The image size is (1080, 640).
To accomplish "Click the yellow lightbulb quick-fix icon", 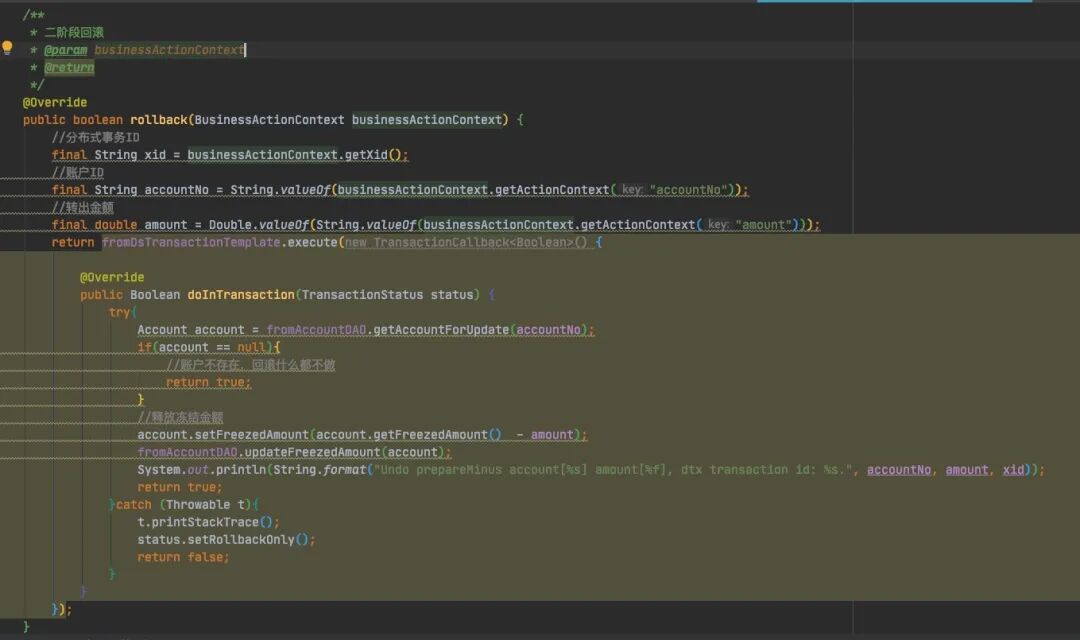I will tap(7, 48).
